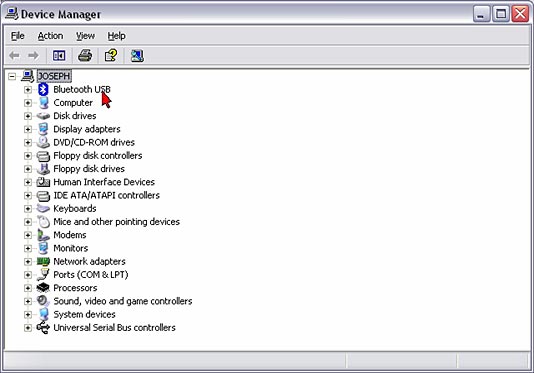
Task: Click the Back arrow toolbar icon
Action: pos(14,55)
